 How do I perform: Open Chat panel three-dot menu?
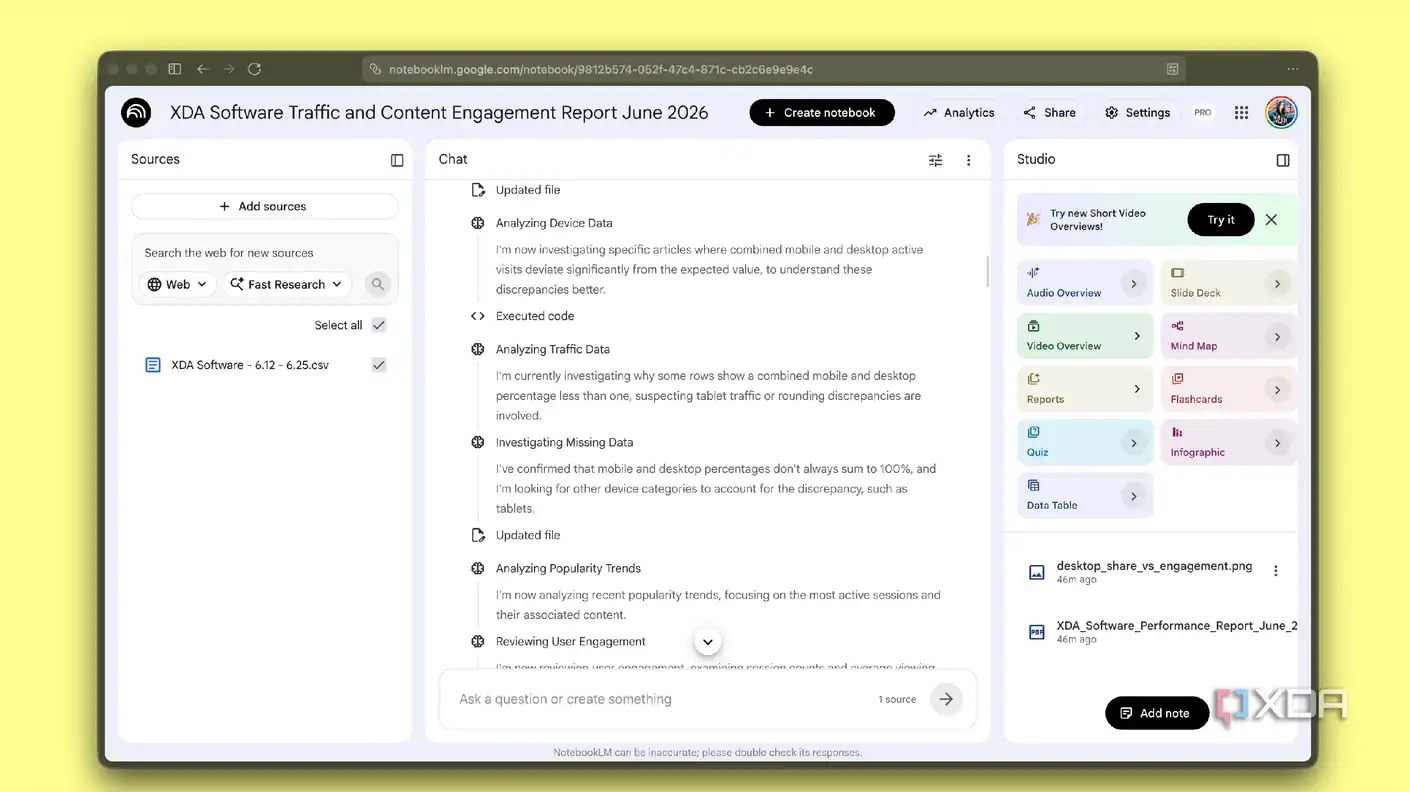click(x=968, y=160)
